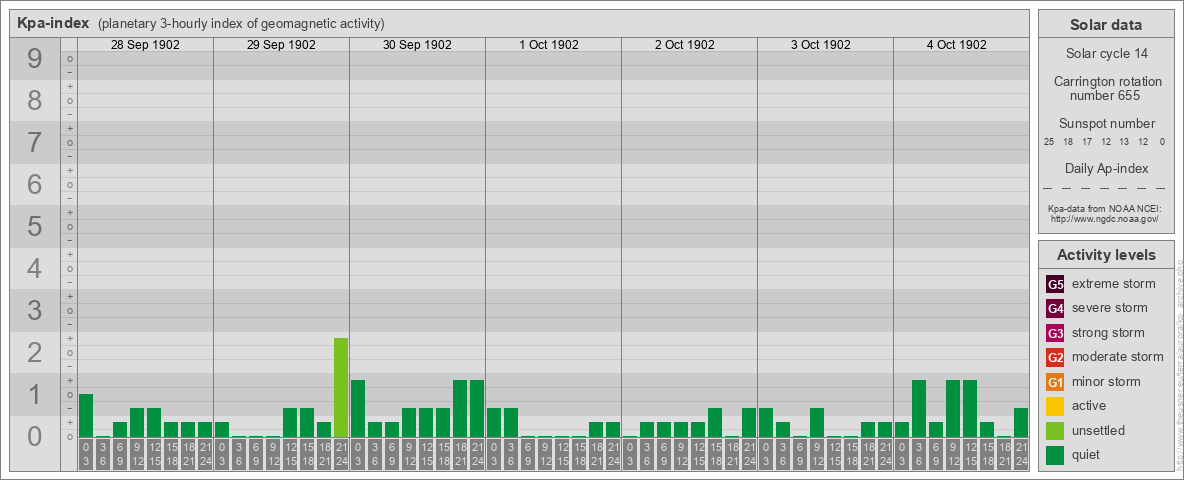Click the 30 Sep 21-24 quiet bar
The image size is (1184, 480).
[x=476, y=409]
